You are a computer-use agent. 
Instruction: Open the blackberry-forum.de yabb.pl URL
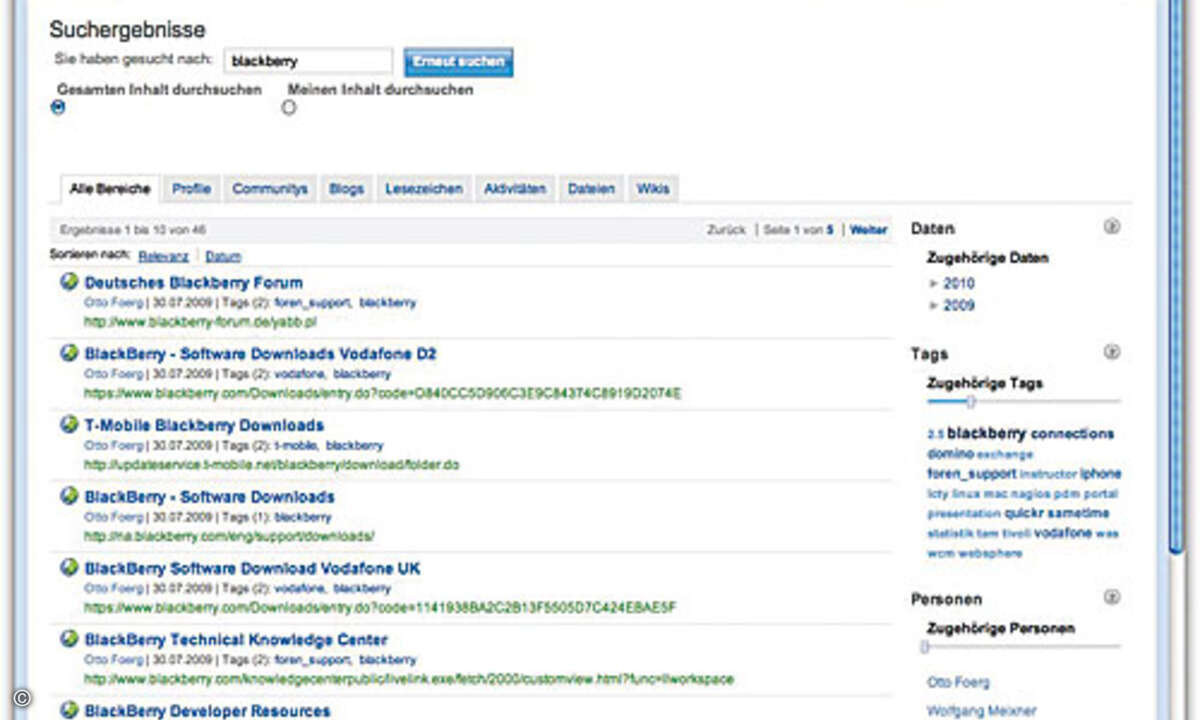(x=200, y=322)
